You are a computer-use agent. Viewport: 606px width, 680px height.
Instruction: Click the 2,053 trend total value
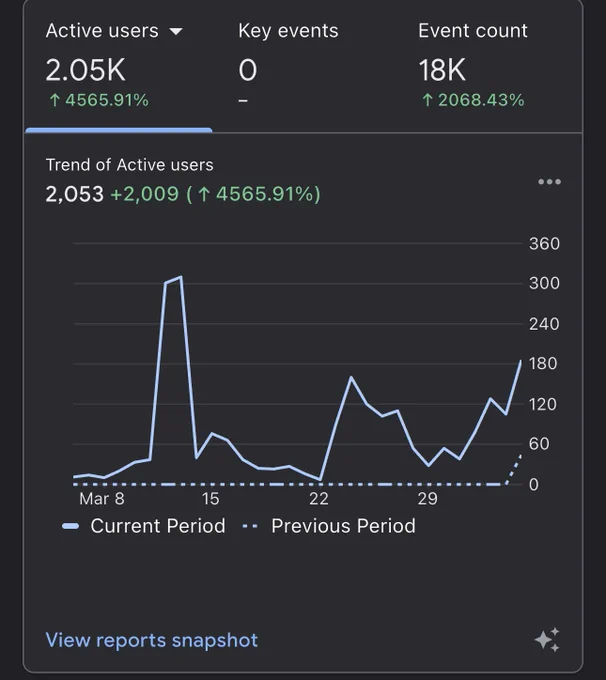pos(75,194)
